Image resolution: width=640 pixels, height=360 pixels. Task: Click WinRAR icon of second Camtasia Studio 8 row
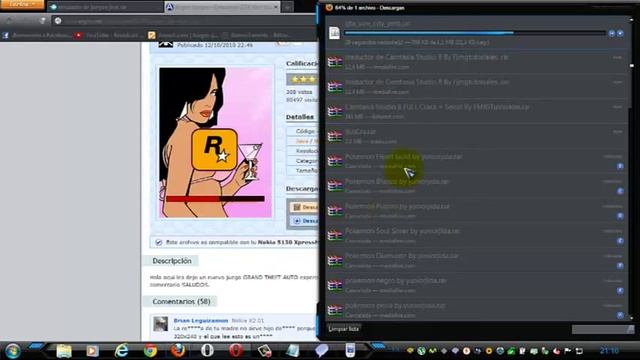335,87
